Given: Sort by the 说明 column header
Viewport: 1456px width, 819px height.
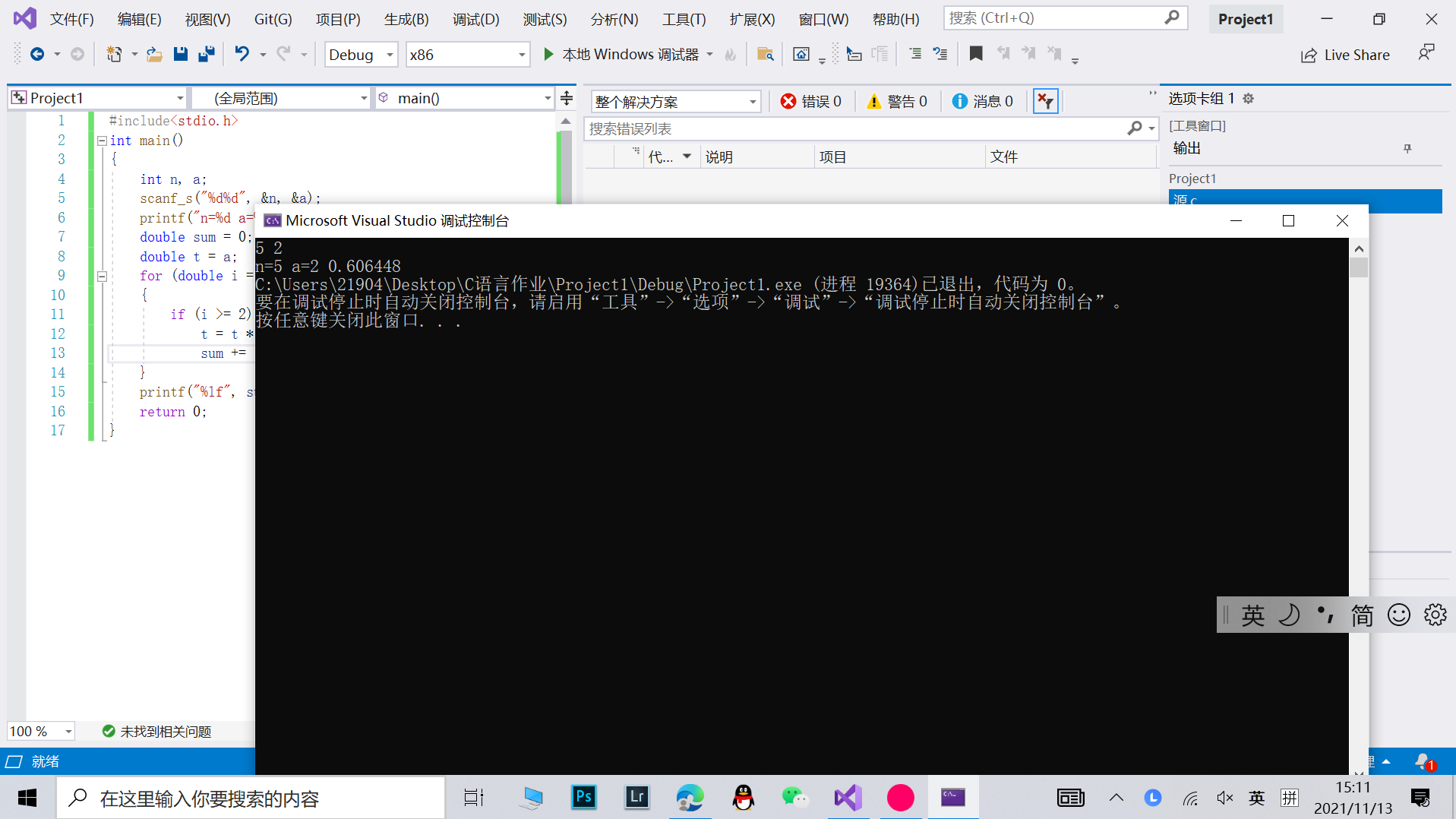Looking at the screenshot, I should click(x=756, y=157).
